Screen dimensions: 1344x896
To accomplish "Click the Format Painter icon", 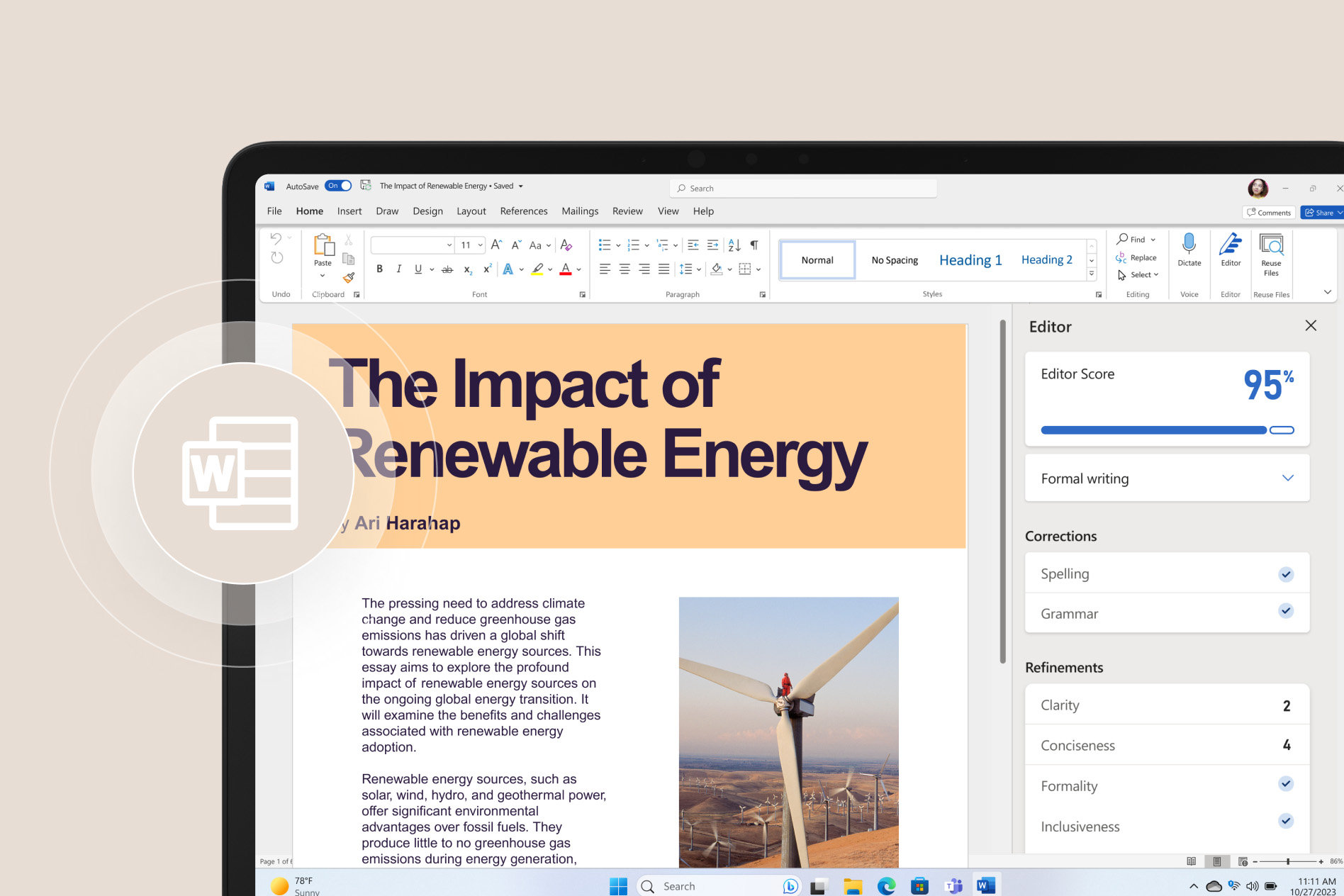I will coord(348,278).
